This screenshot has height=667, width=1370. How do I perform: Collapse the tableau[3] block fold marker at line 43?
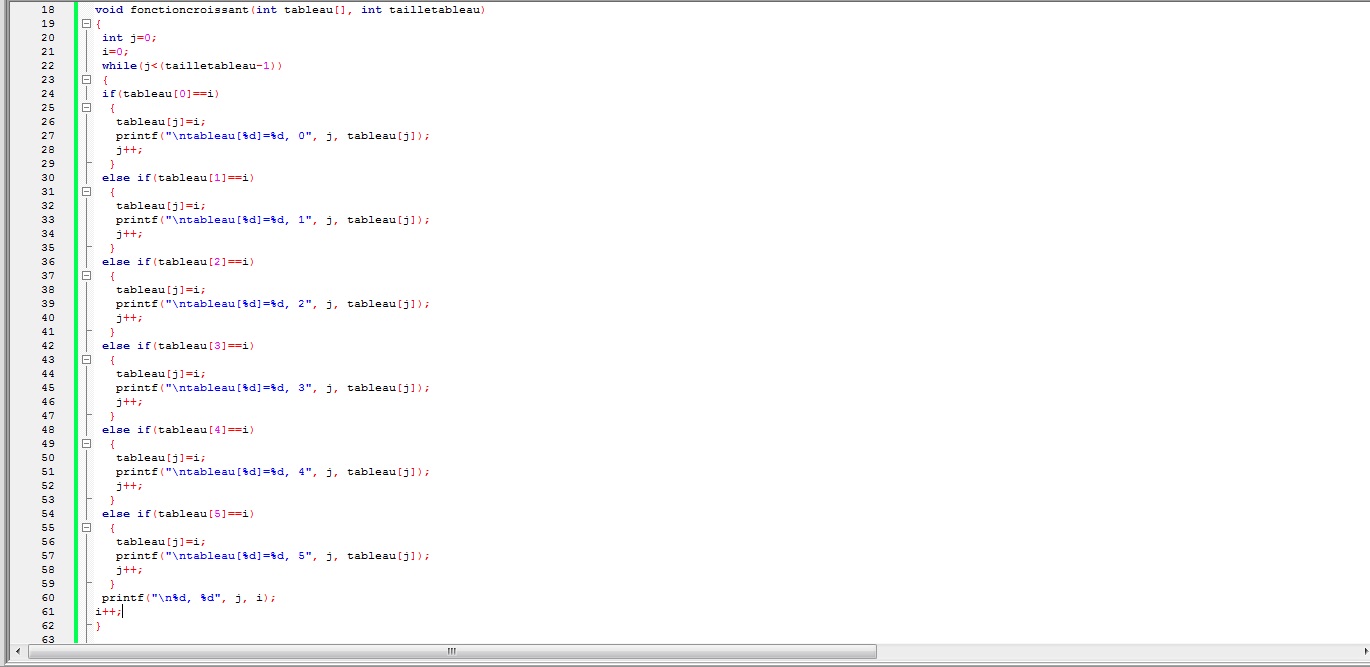point(87,359)
